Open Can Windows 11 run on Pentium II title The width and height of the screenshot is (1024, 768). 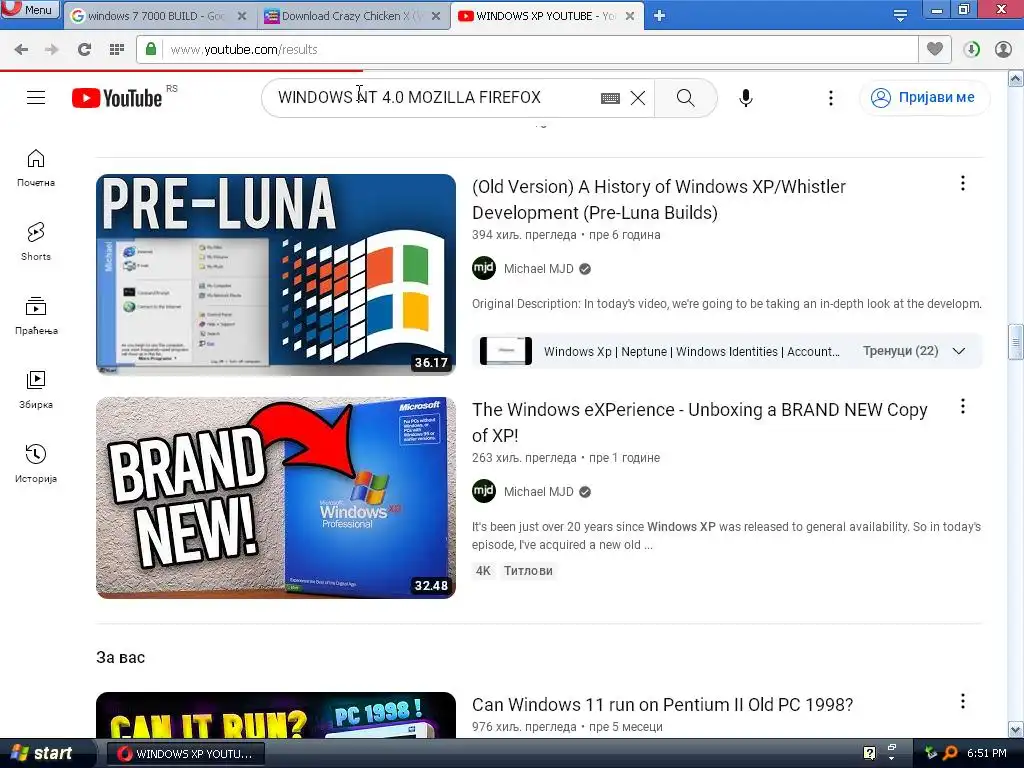click(x=662, y=705)
